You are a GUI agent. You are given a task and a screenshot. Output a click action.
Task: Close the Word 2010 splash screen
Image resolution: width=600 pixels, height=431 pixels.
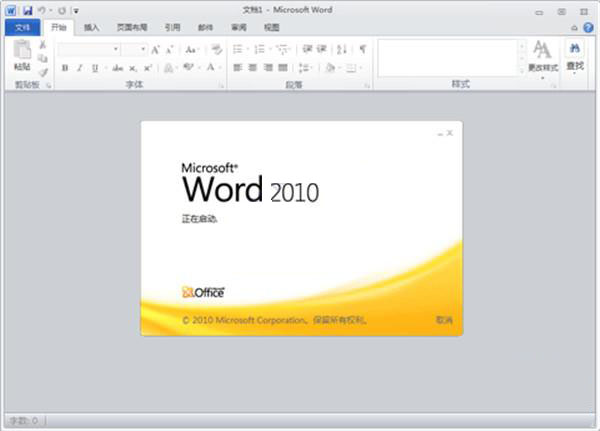(451, 132)
